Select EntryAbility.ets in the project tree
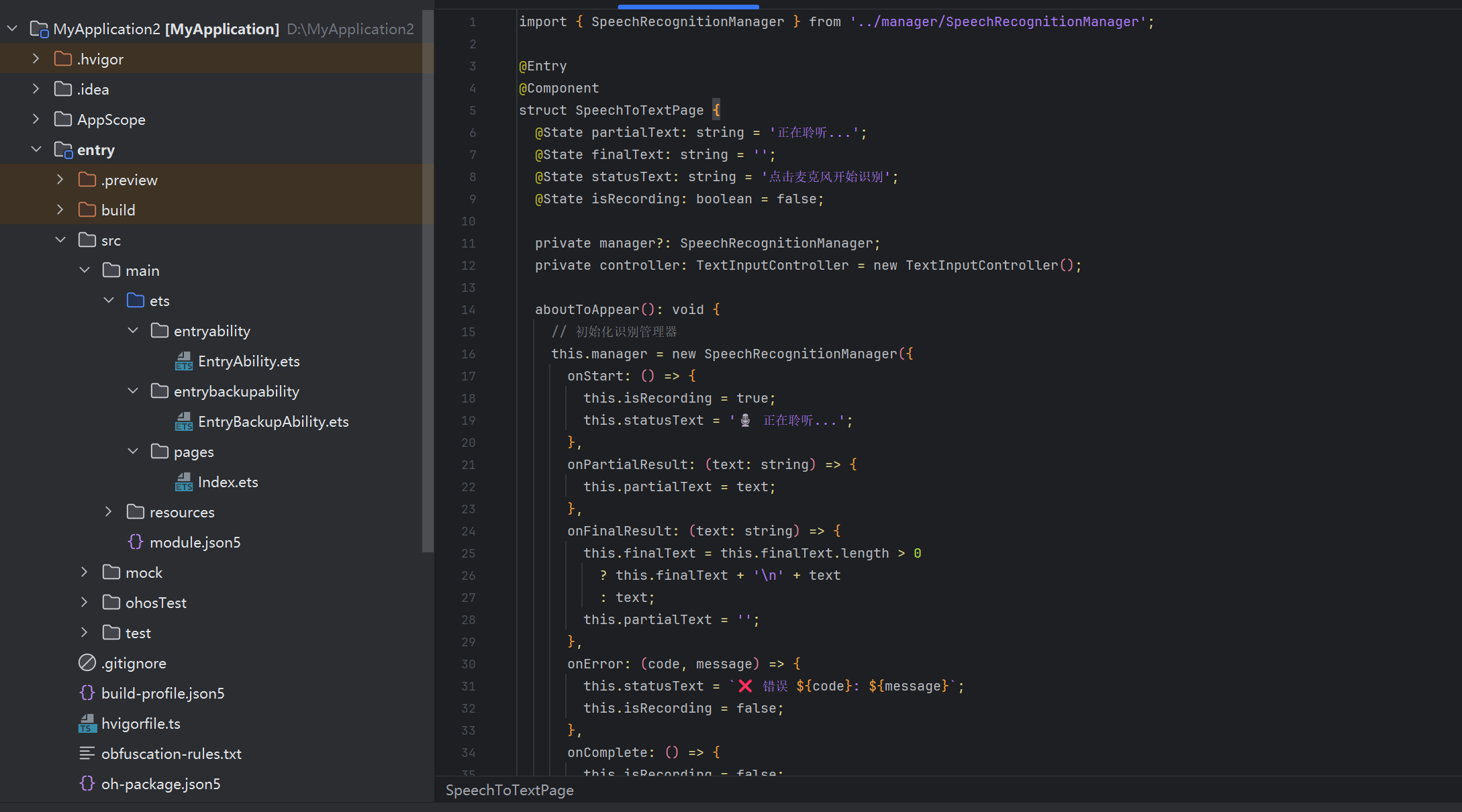The width and height of the screenshot is (1462, 812). [249, 362]
